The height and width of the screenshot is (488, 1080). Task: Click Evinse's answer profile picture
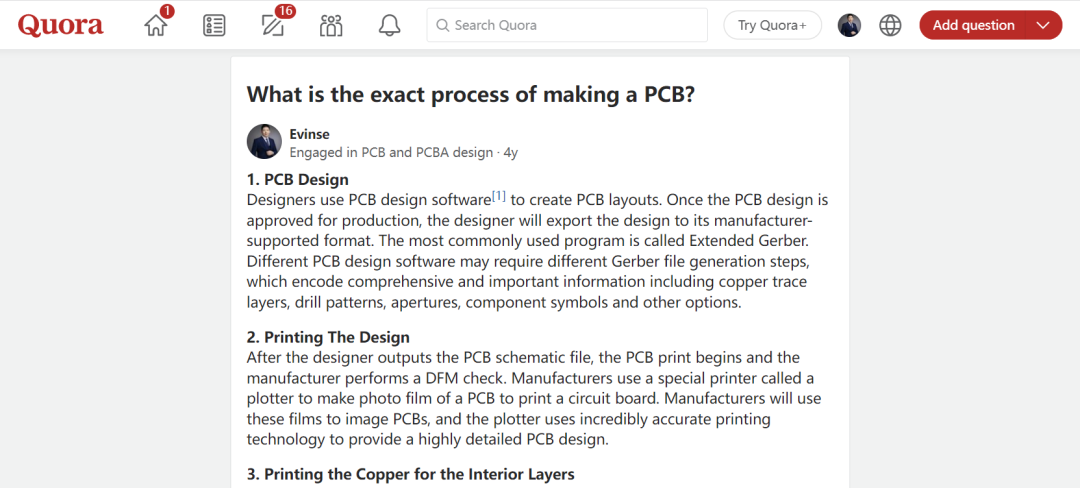coord(264,142)
